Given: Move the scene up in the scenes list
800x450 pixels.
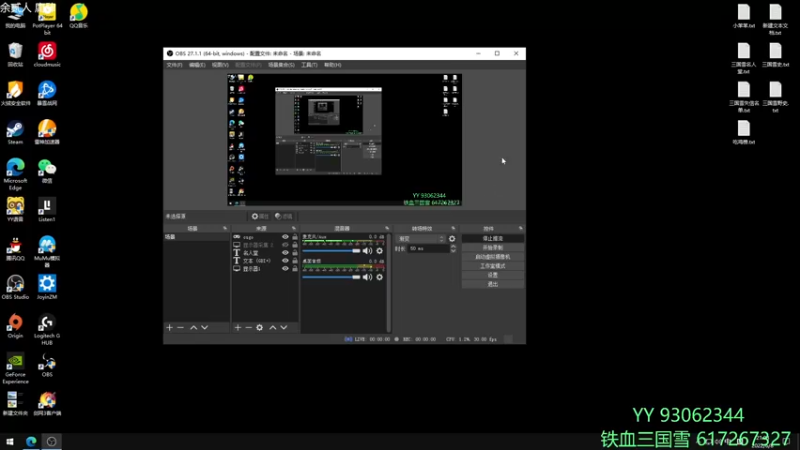Looking at the screenshot, I should tap(193, 328).
